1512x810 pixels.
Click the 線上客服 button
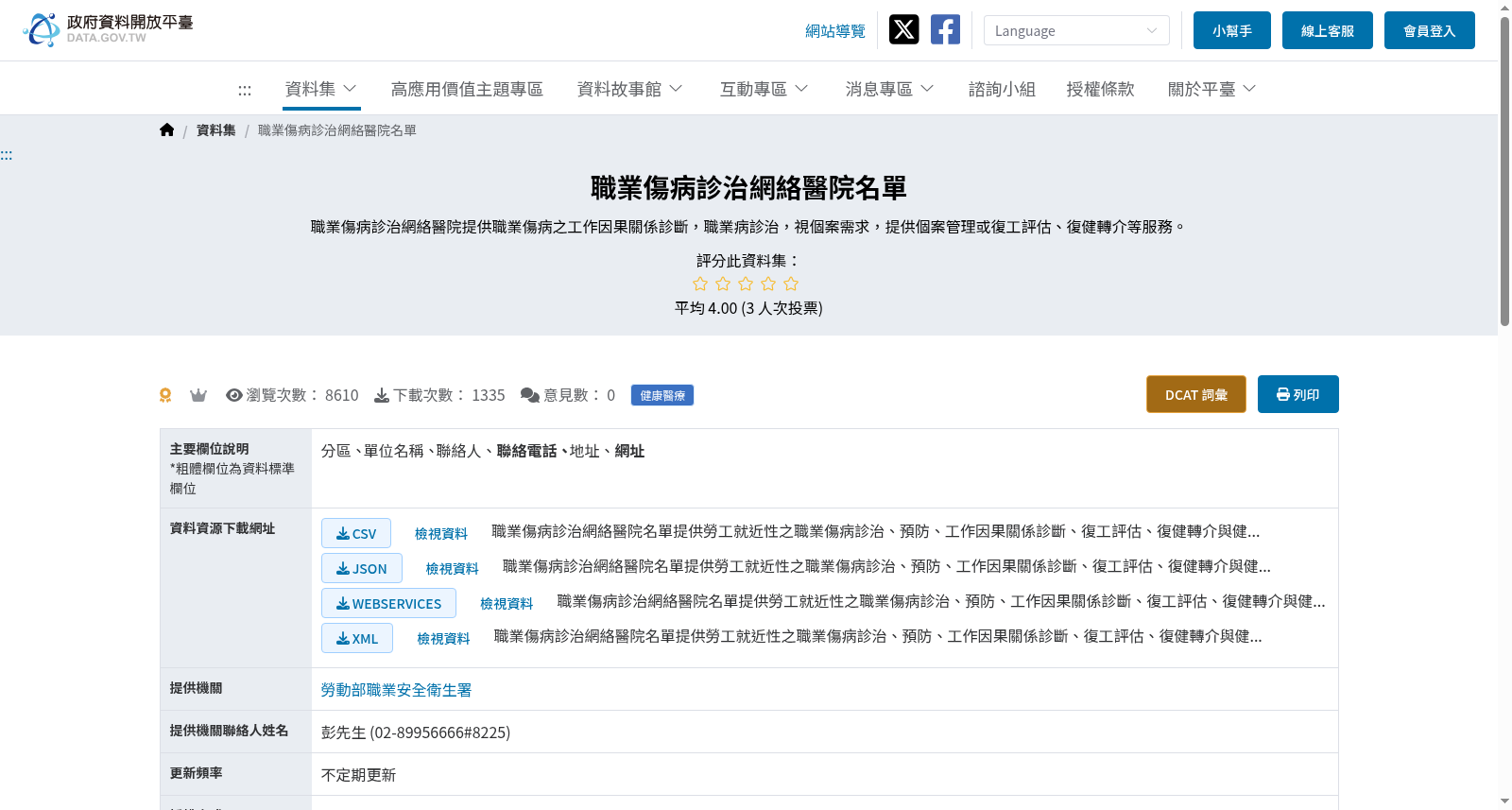[x=1328, y=30]
